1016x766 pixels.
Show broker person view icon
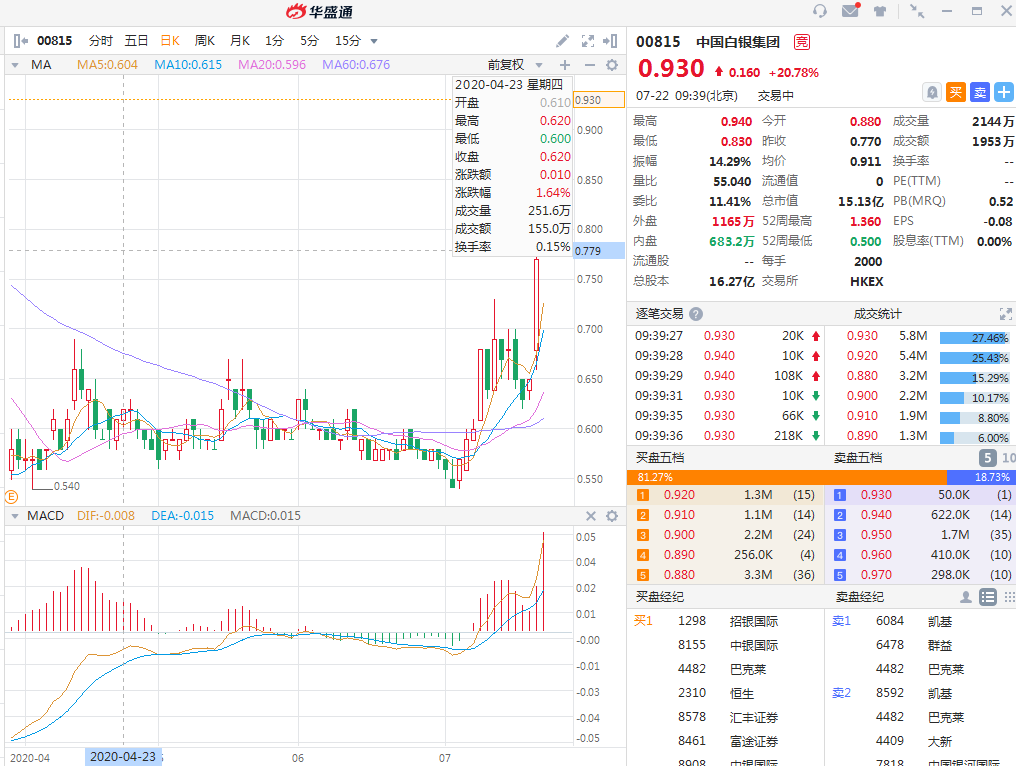[x=965, y=597]
